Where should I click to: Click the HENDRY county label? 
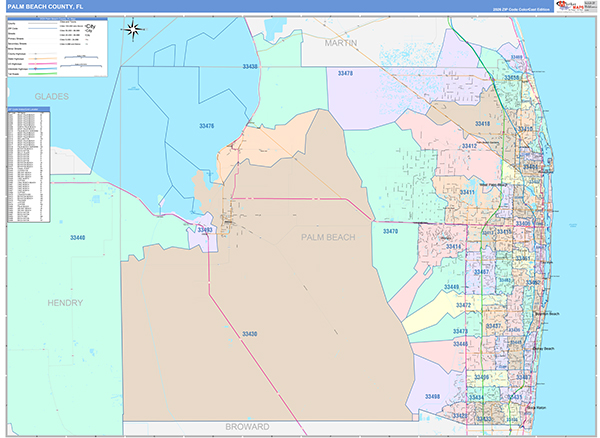click(65, 302)
